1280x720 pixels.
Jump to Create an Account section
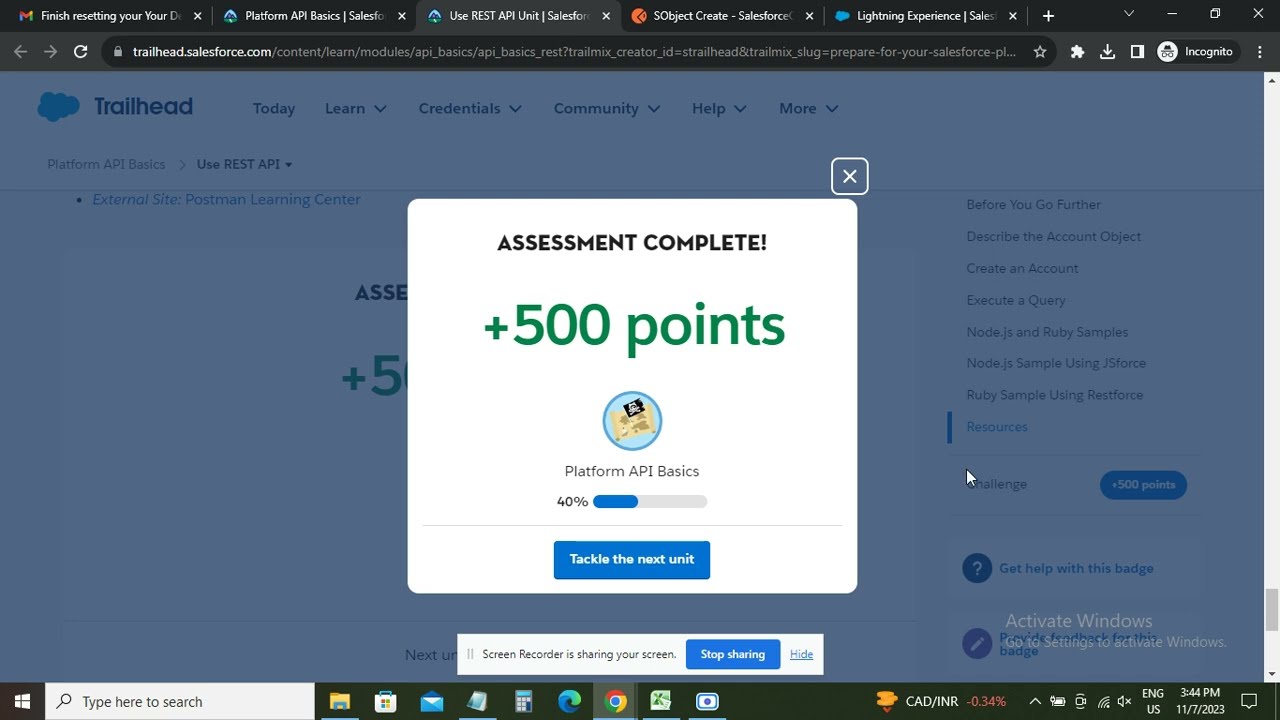1022,269
